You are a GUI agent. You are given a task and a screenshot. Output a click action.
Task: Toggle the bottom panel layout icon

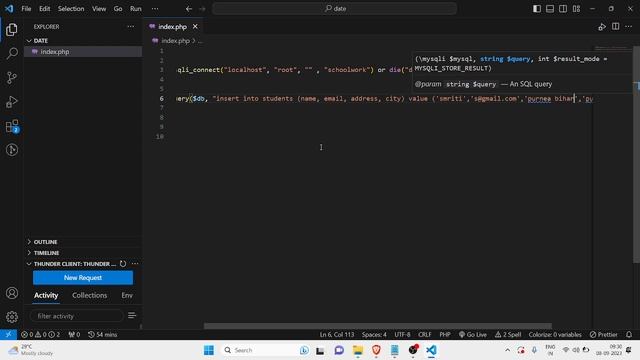point(550,9)
